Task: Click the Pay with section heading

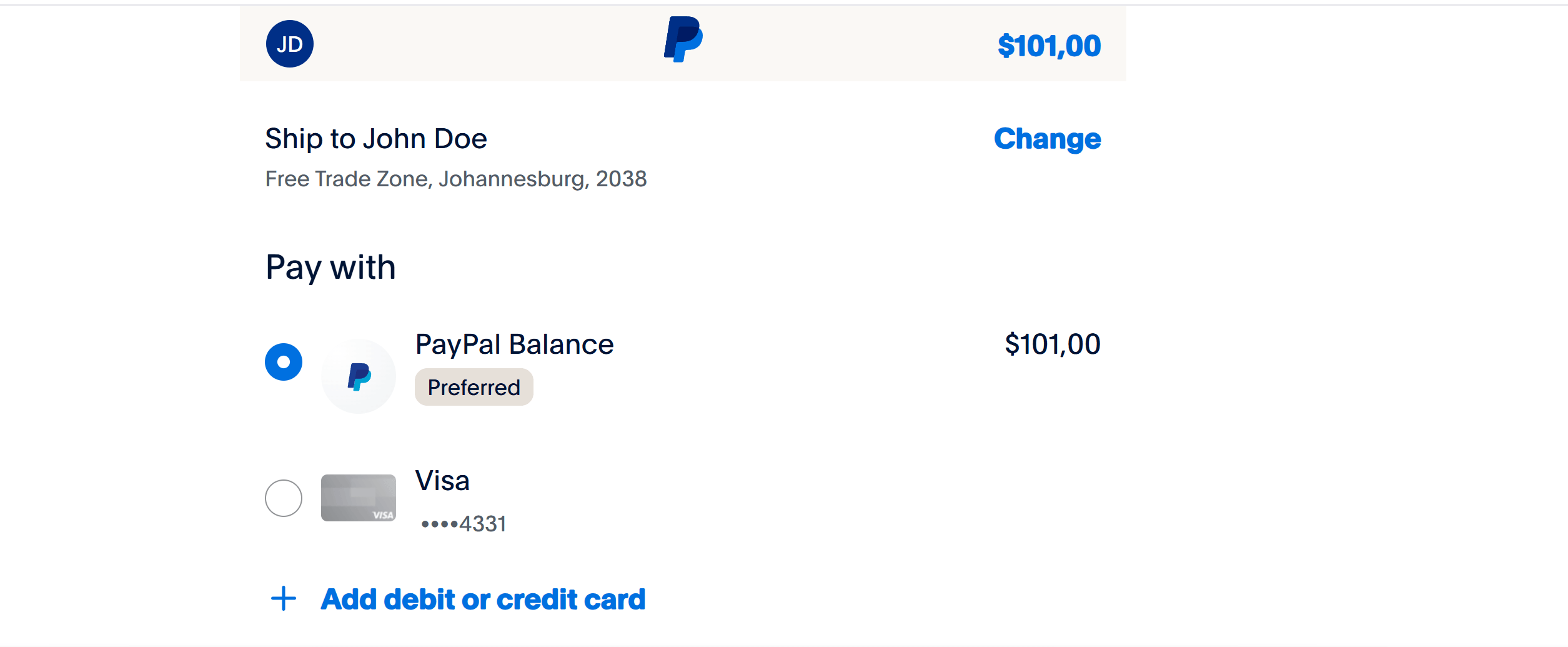Action: tap(330, 266)
